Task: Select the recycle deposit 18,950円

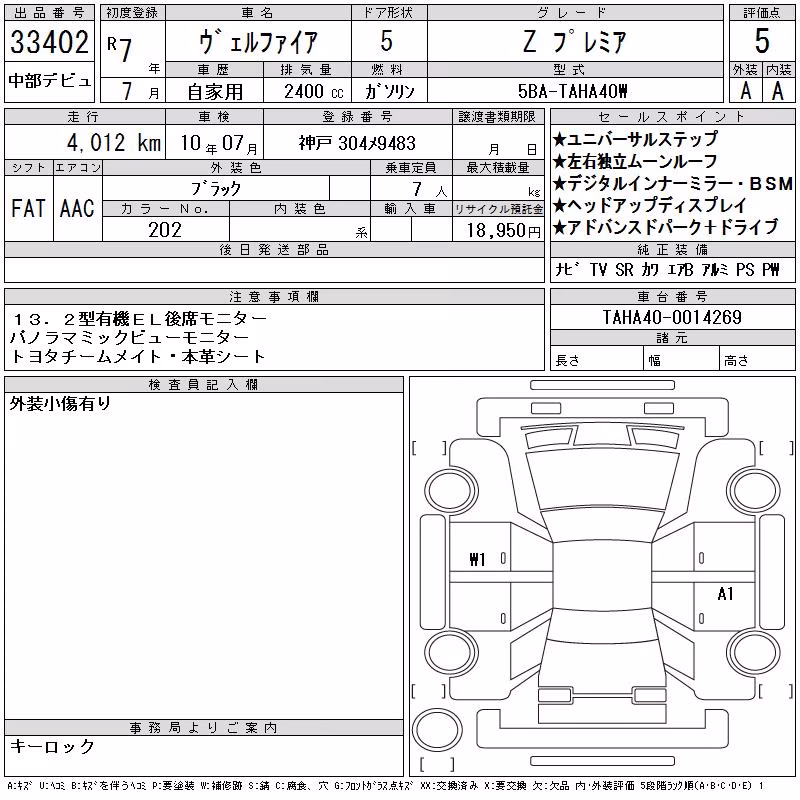Action: (504, 231)
